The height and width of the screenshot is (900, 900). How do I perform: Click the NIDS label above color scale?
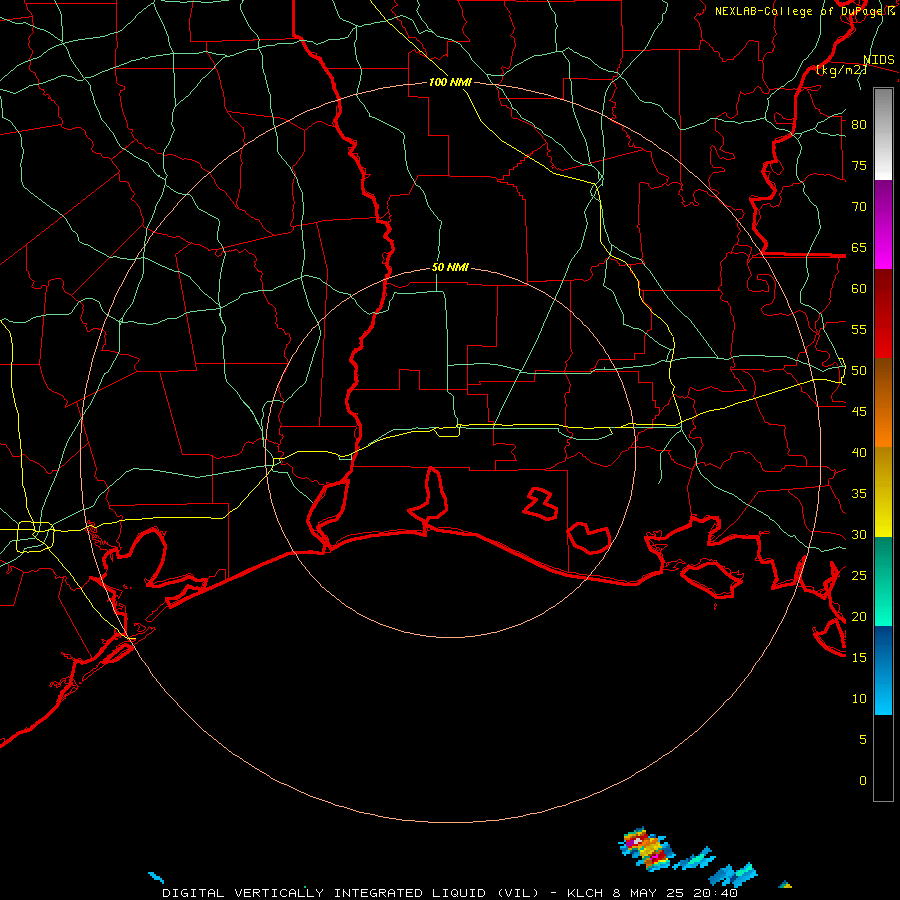point(878,60)
